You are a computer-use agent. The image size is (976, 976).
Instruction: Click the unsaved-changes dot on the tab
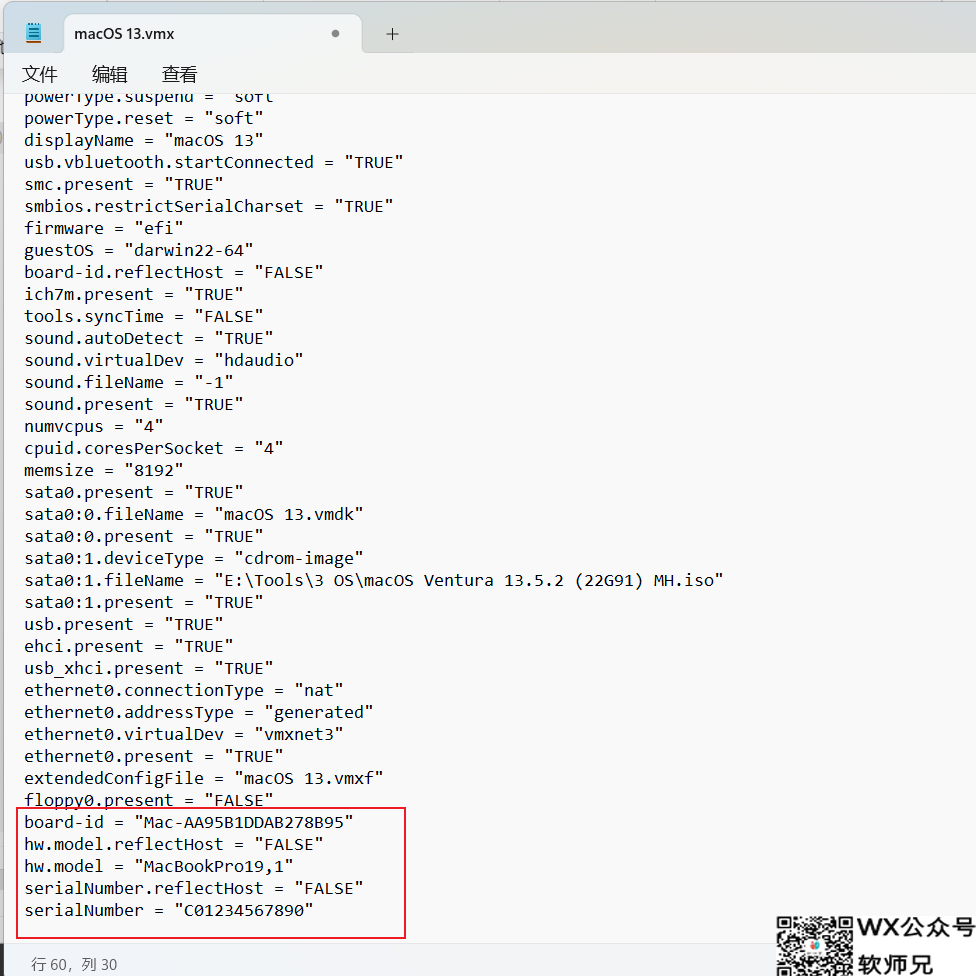tap(336, 34)
